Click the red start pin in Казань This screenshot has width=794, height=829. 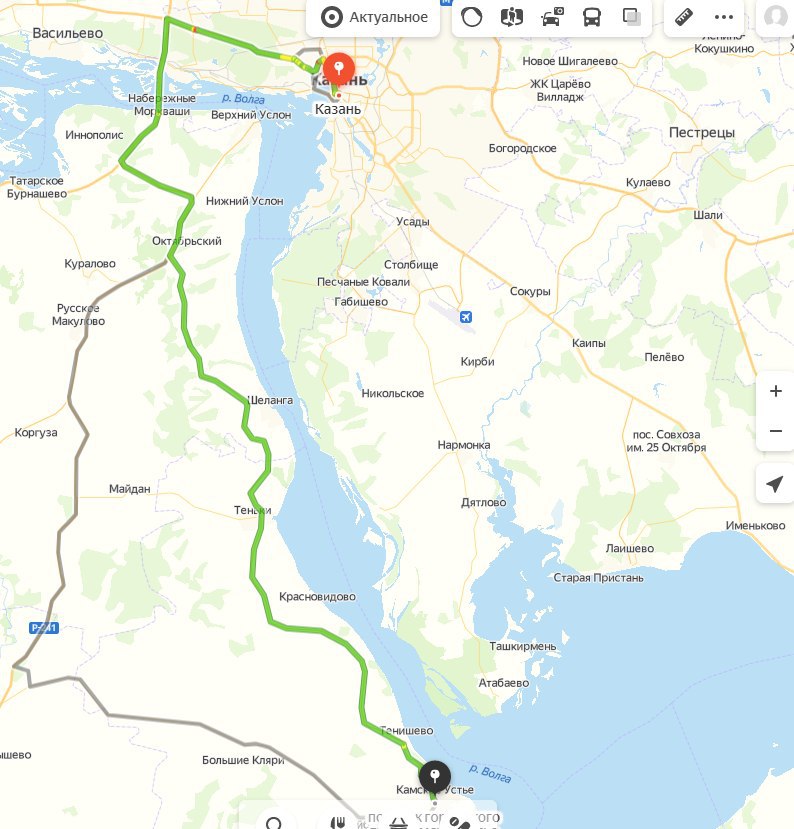[x=339, y=70]
